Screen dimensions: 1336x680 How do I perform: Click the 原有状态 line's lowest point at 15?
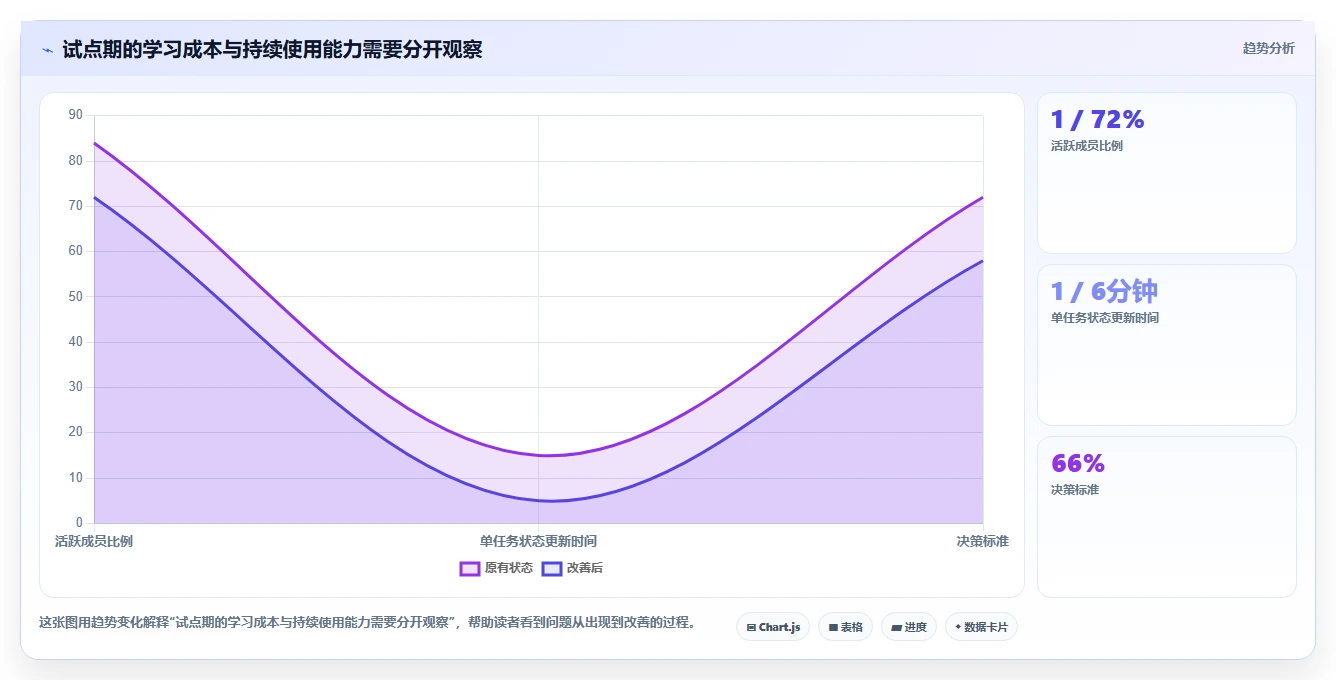(x=549, y=455)
